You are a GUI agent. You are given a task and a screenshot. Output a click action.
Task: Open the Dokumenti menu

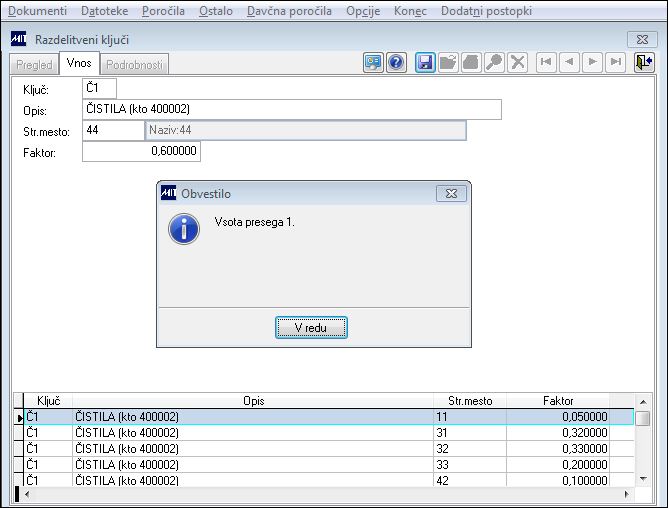pos(37,11)
